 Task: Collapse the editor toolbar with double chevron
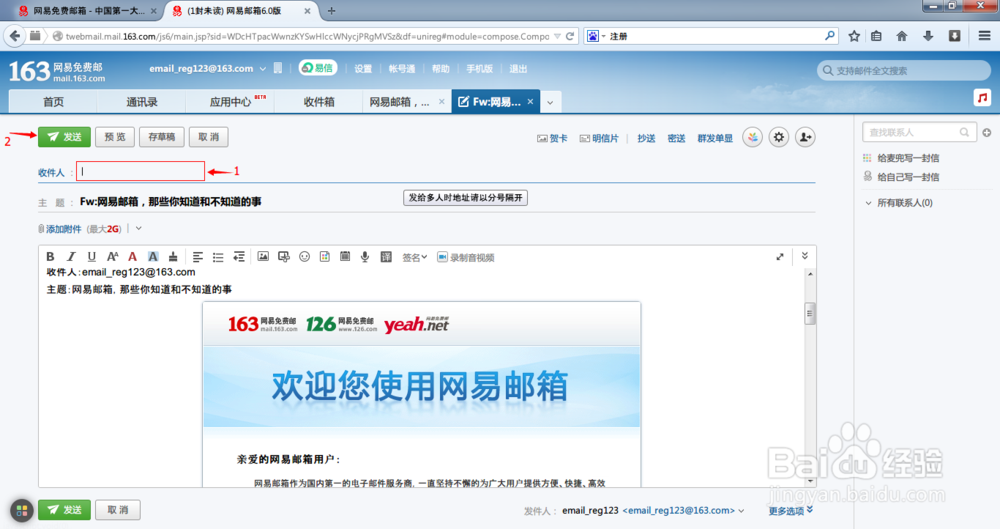[805, 256]
